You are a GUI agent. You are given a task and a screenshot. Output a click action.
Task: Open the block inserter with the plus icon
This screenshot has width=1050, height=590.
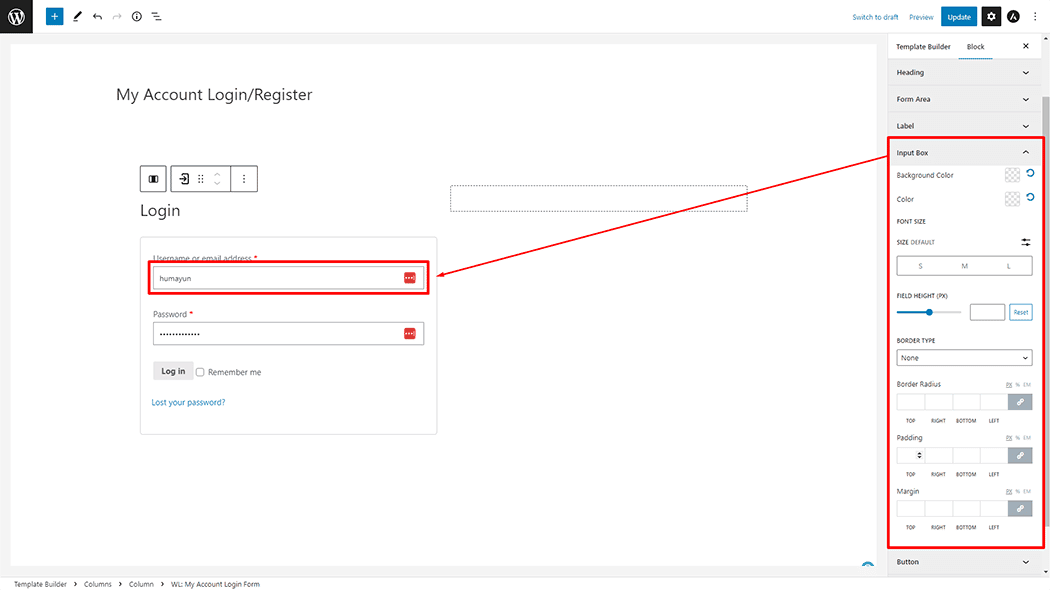[x=54, y=16]
